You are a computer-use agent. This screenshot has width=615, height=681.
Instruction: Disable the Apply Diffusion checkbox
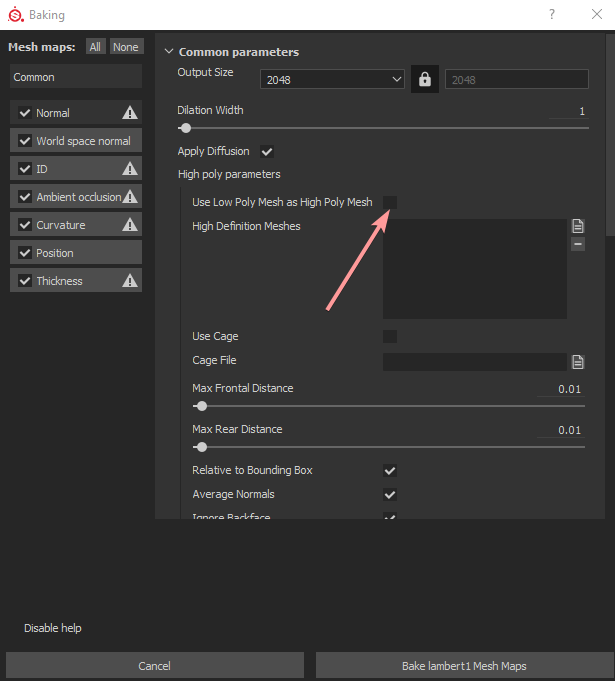(x=267, y=152)
